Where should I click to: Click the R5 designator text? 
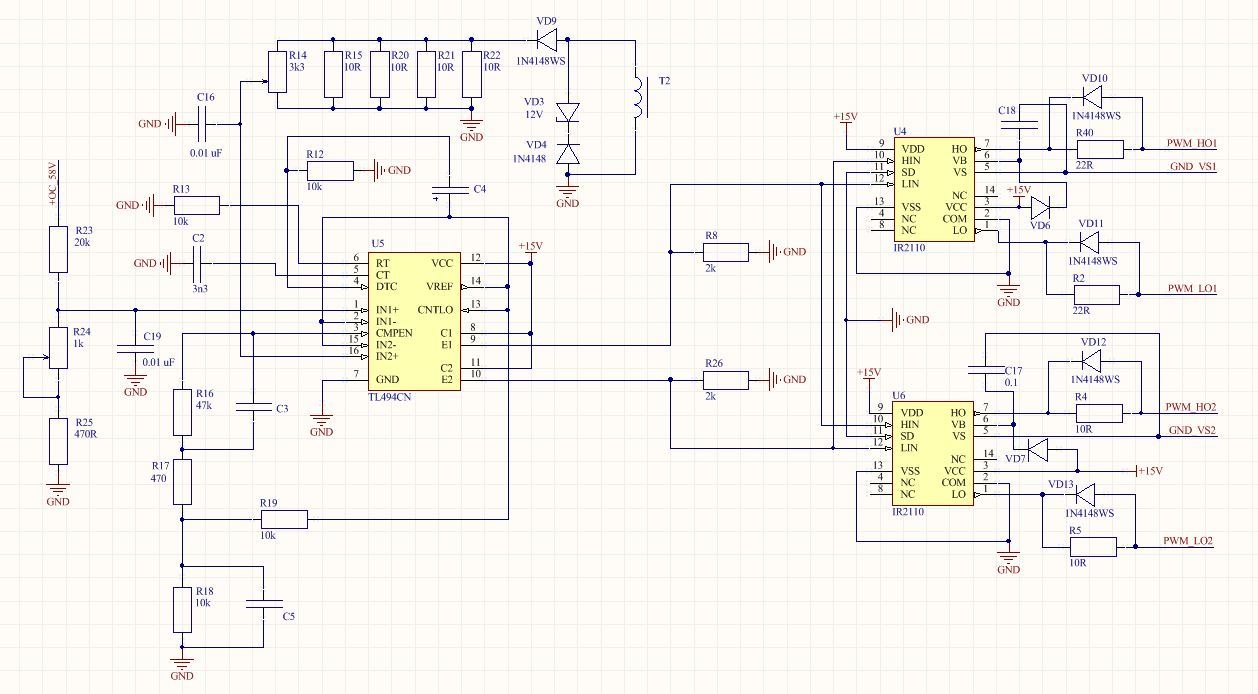click(1075, 530)
